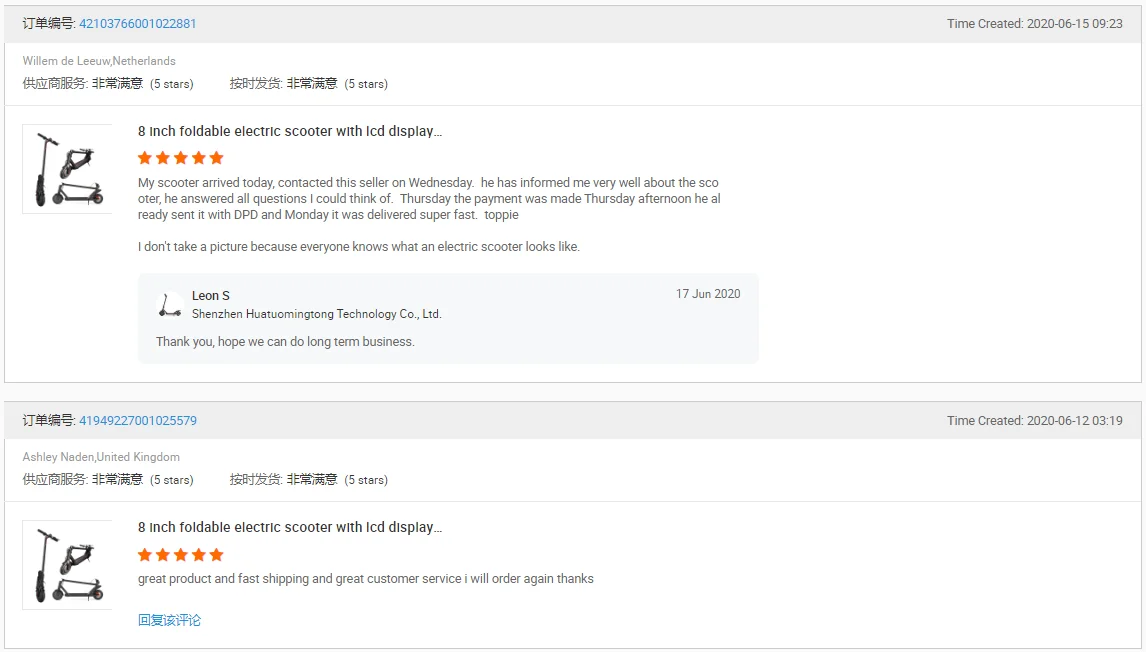Open product title in Ashley Naden's review
This screenshot has width=1146, height=652.
(x=289, y=528)
